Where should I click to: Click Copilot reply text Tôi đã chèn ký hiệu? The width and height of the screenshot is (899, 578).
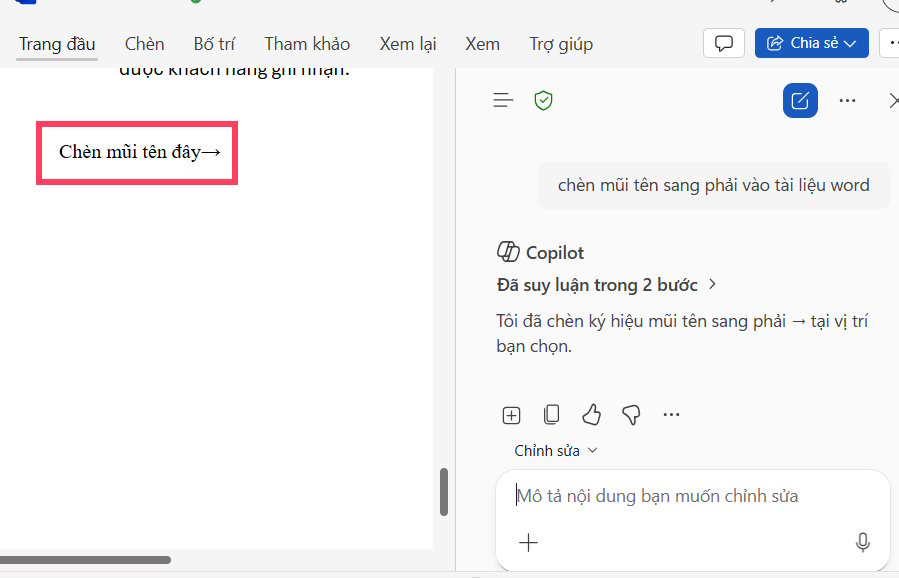pyautogui.click(x=682, y=333)
